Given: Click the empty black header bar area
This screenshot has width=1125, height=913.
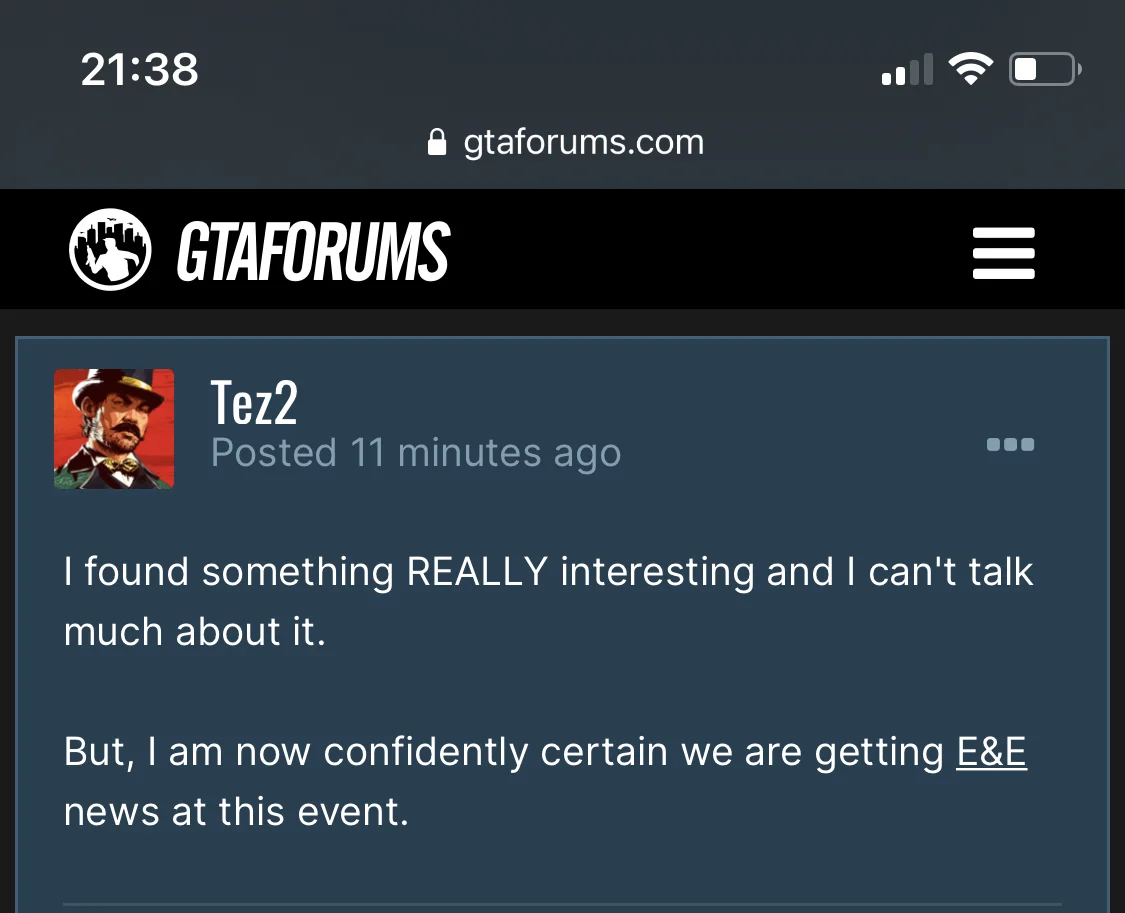Looking at the screenshot, I should 700,250.
